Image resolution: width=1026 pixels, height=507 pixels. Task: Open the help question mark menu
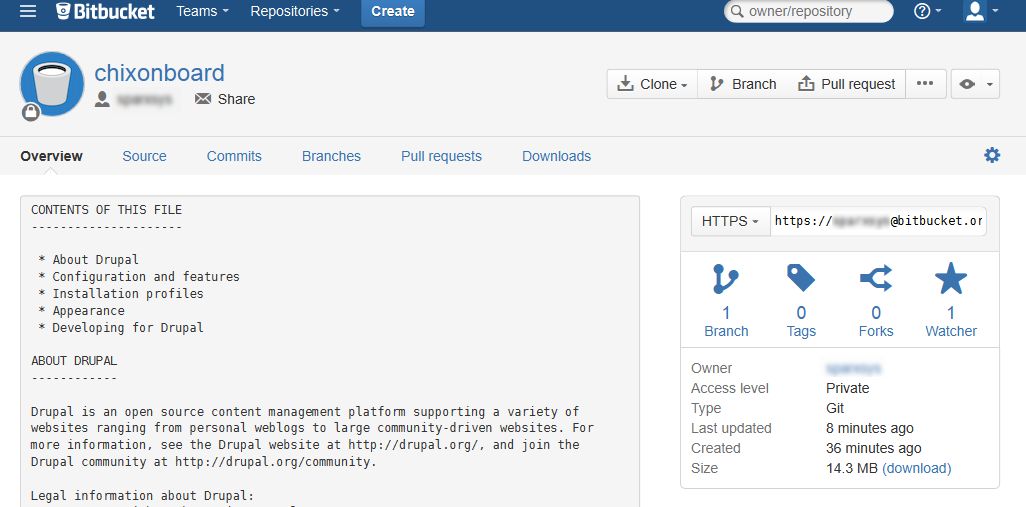point(927,11)
